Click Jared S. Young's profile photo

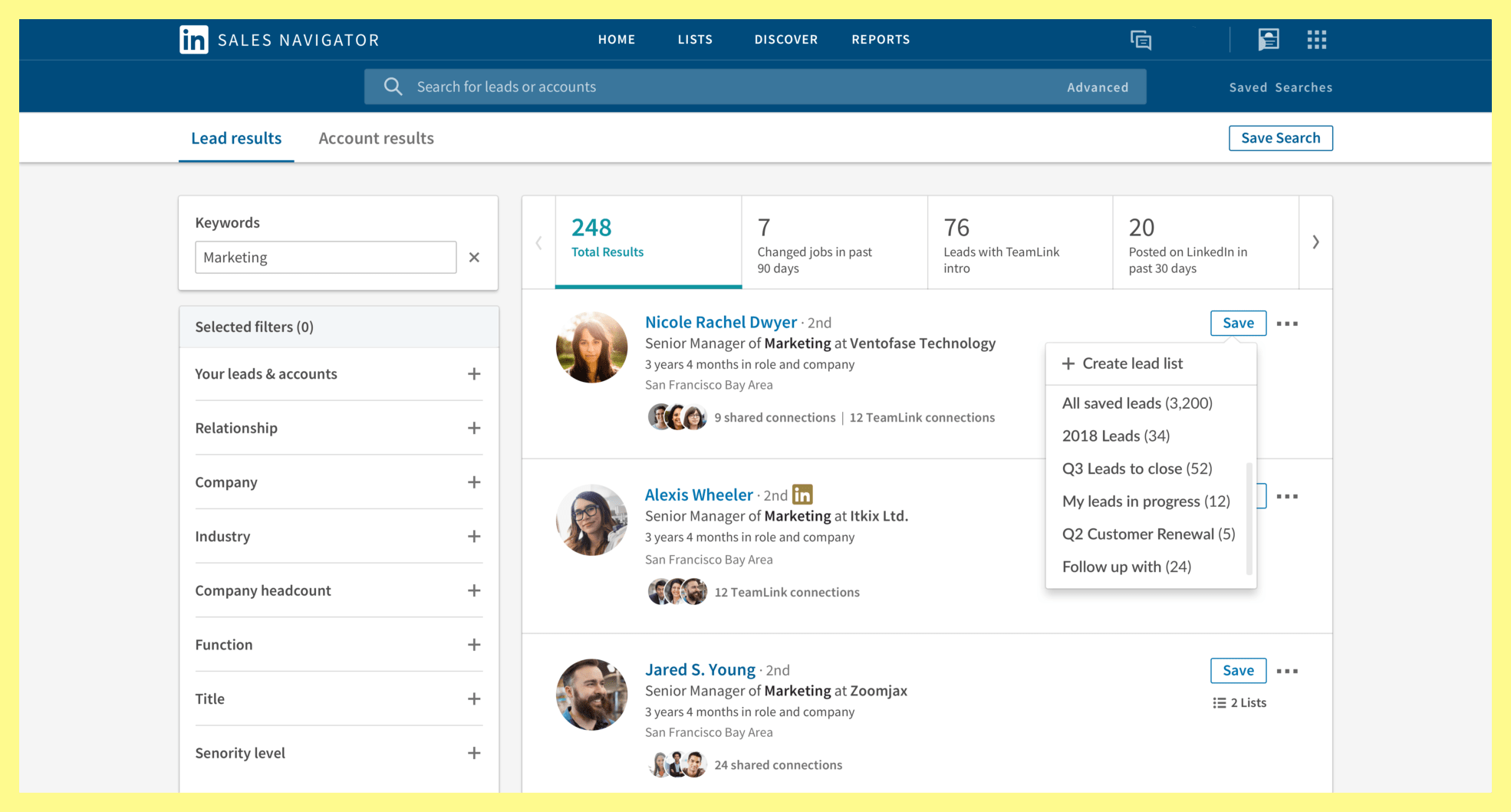[591, 695]
